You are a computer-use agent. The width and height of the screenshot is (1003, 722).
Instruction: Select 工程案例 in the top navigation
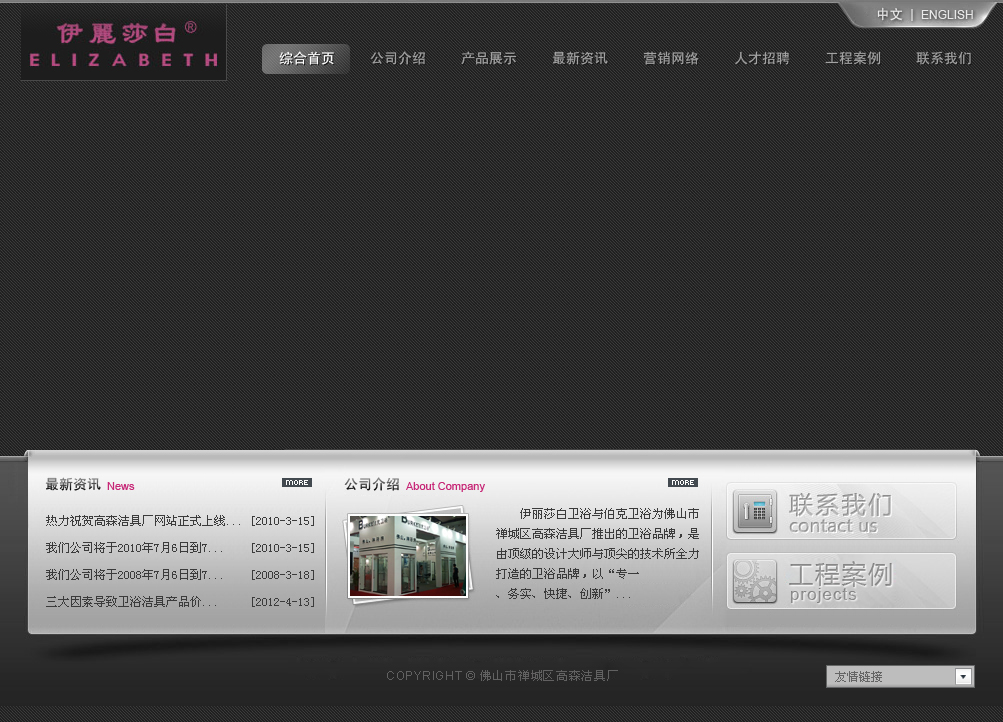pos(852,59)
